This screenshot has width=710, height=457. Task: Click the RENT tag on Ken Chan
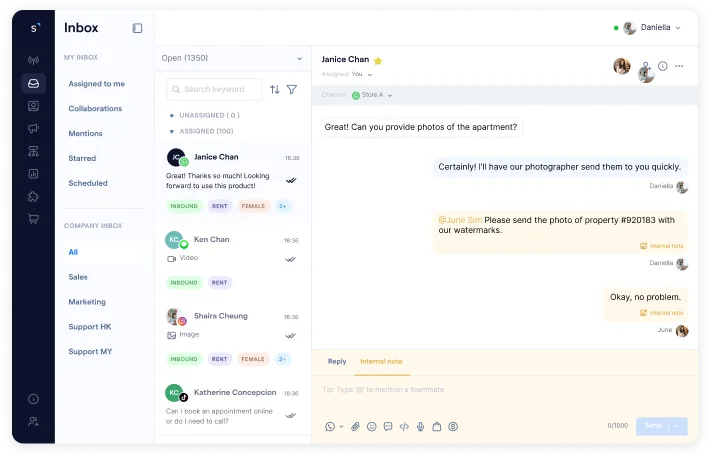pos(220,283)
